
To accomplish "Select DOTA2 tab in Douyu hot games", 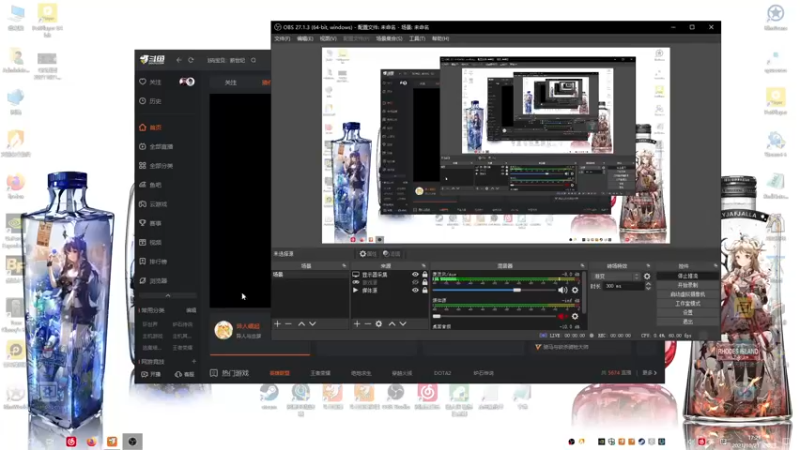I will coord(442,373).
